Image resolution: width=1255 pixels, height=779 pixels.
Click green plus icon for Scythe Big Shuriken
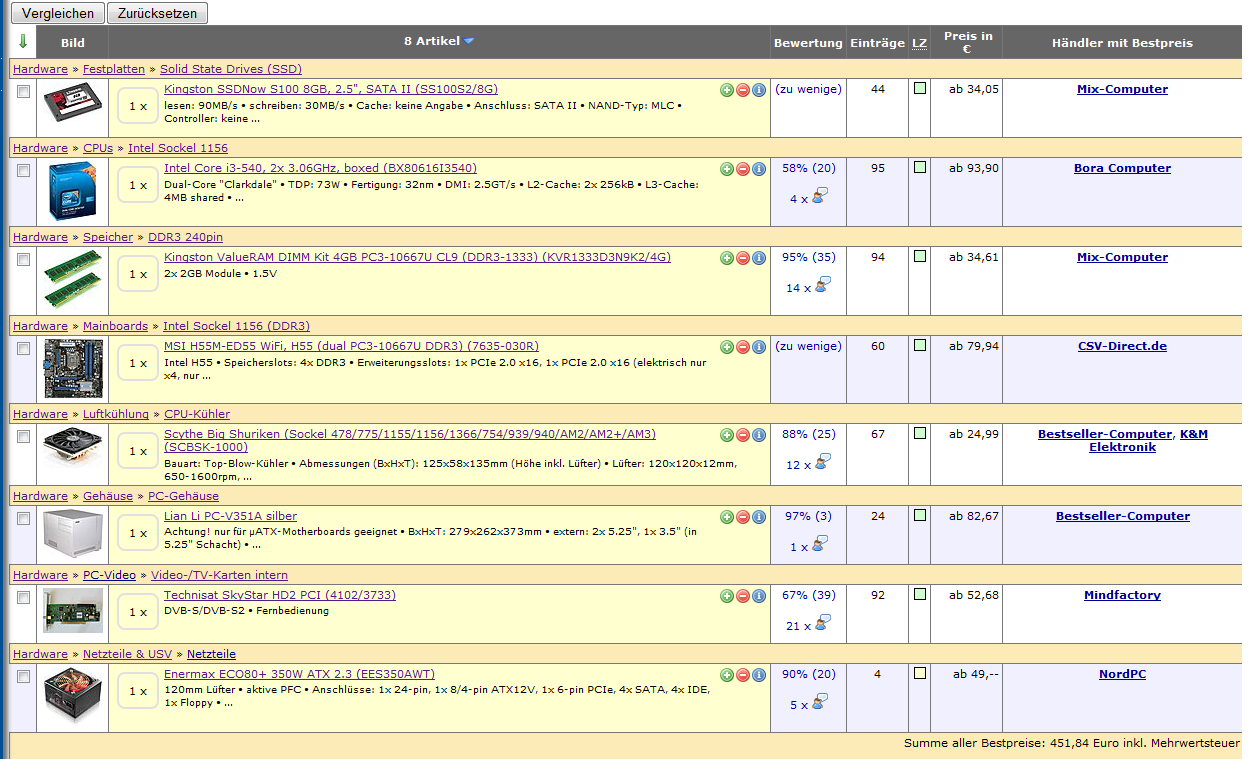click(x=727, y=435)
